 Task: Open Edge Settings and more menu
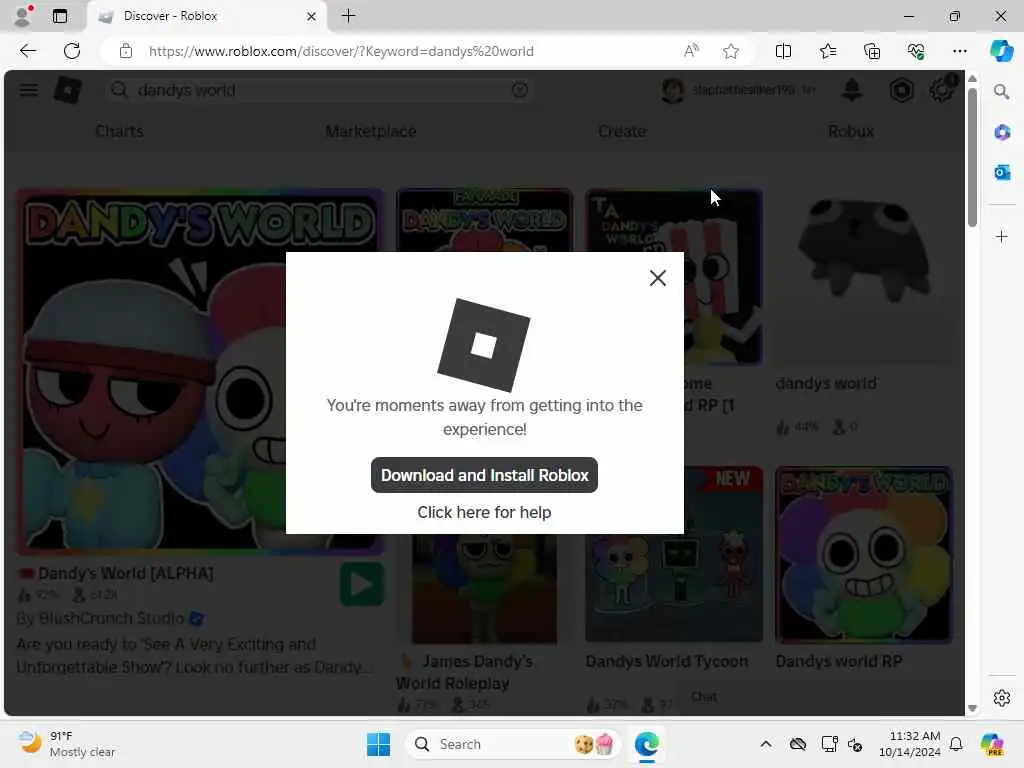(959, 51)
